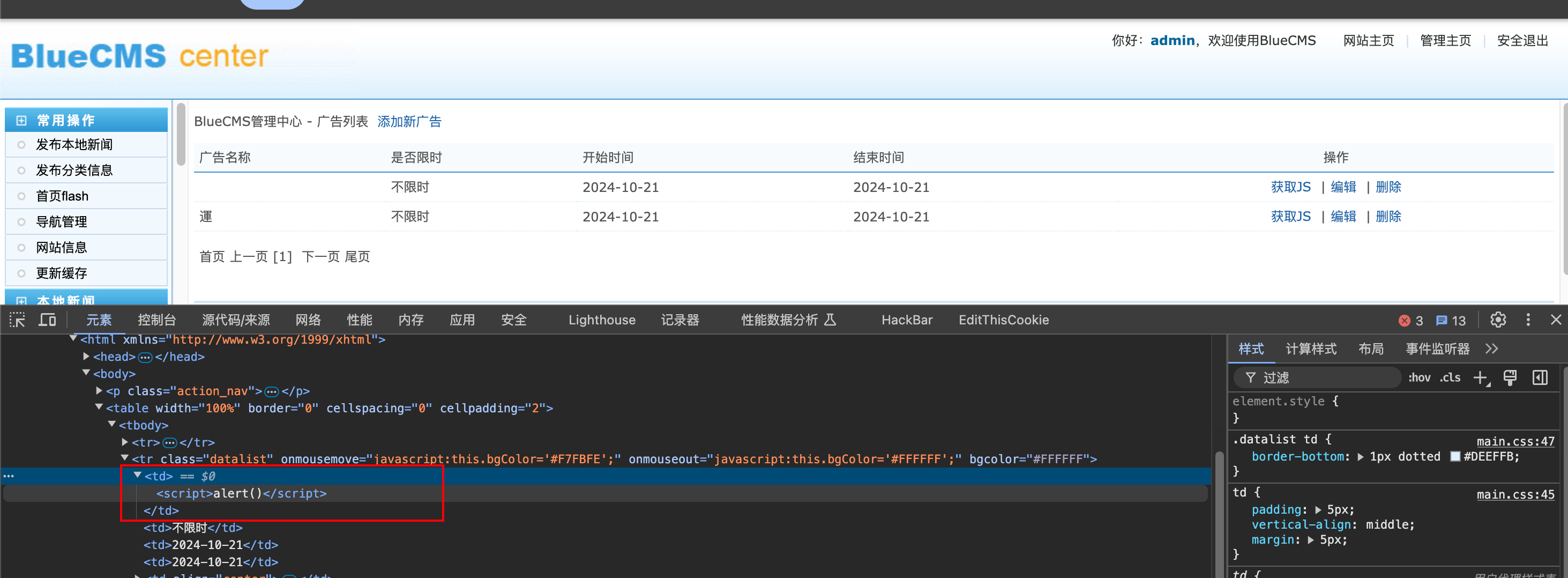Image resolution: width=1568 pixels, height=578 pixels.
Task: Expand padding shorthand property
Action: (x=1318, y=510)
